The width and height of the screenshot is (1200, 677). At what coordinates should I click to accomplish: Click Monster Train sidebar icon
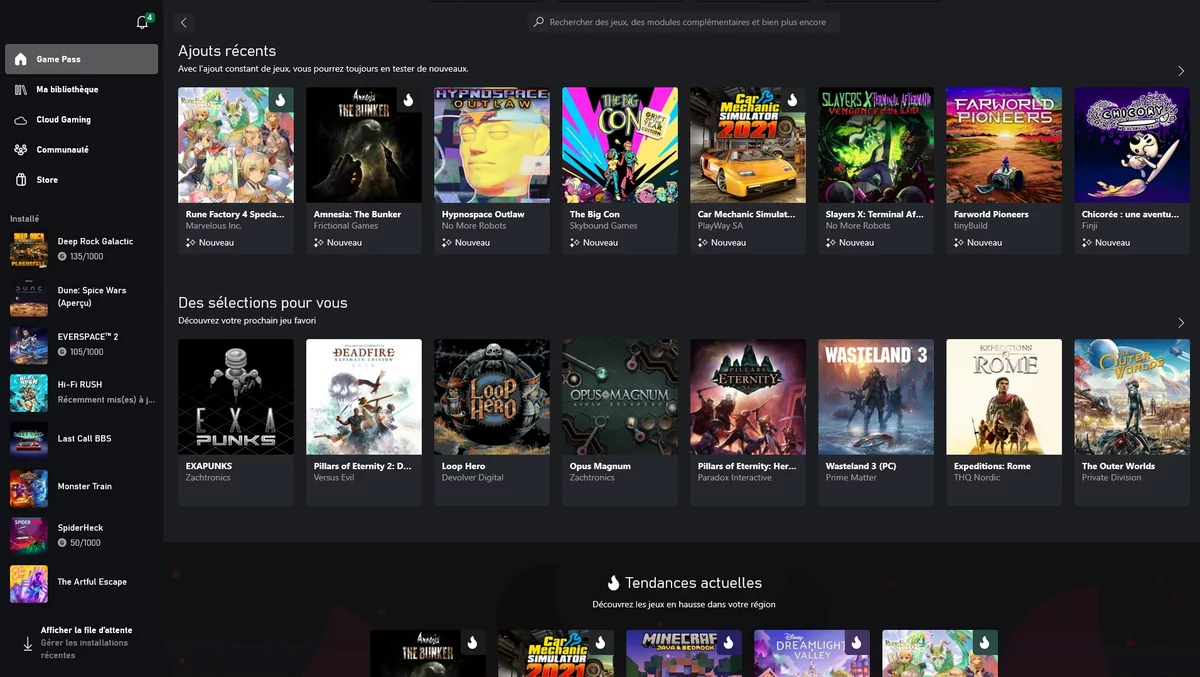(29, 487)
